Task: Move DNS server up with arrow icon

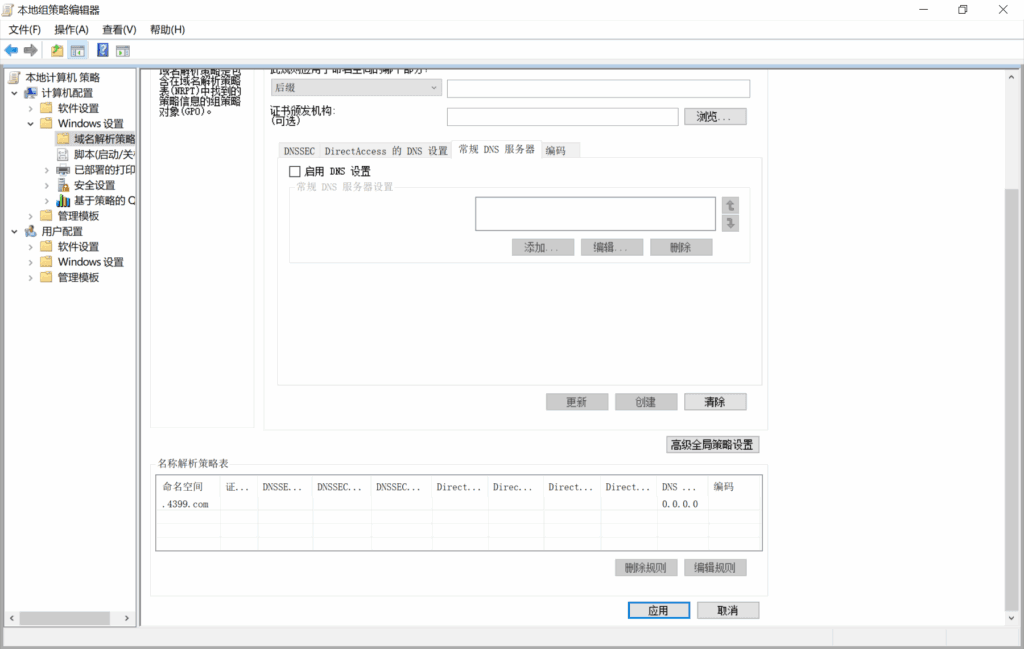Action: [x=730, y=205]
